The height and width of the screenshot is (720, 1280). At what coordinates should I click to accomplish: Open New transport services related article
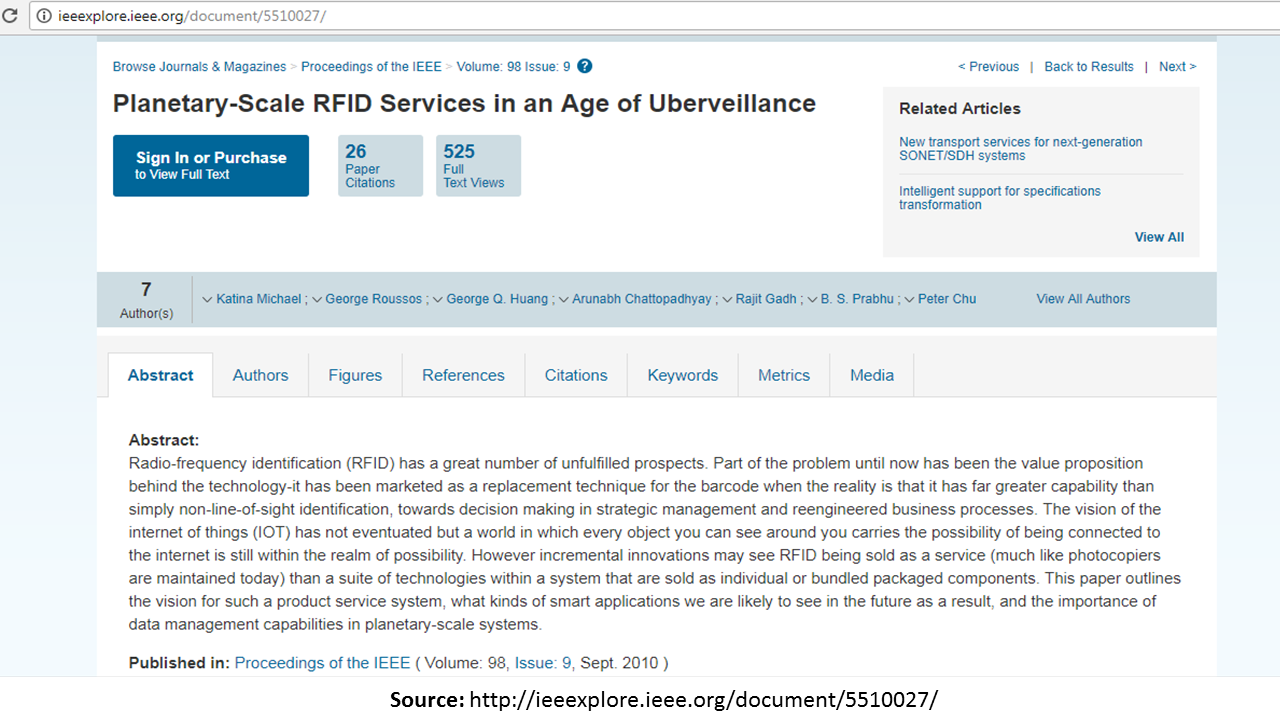pyautogui.click(x=1020, y=149)
